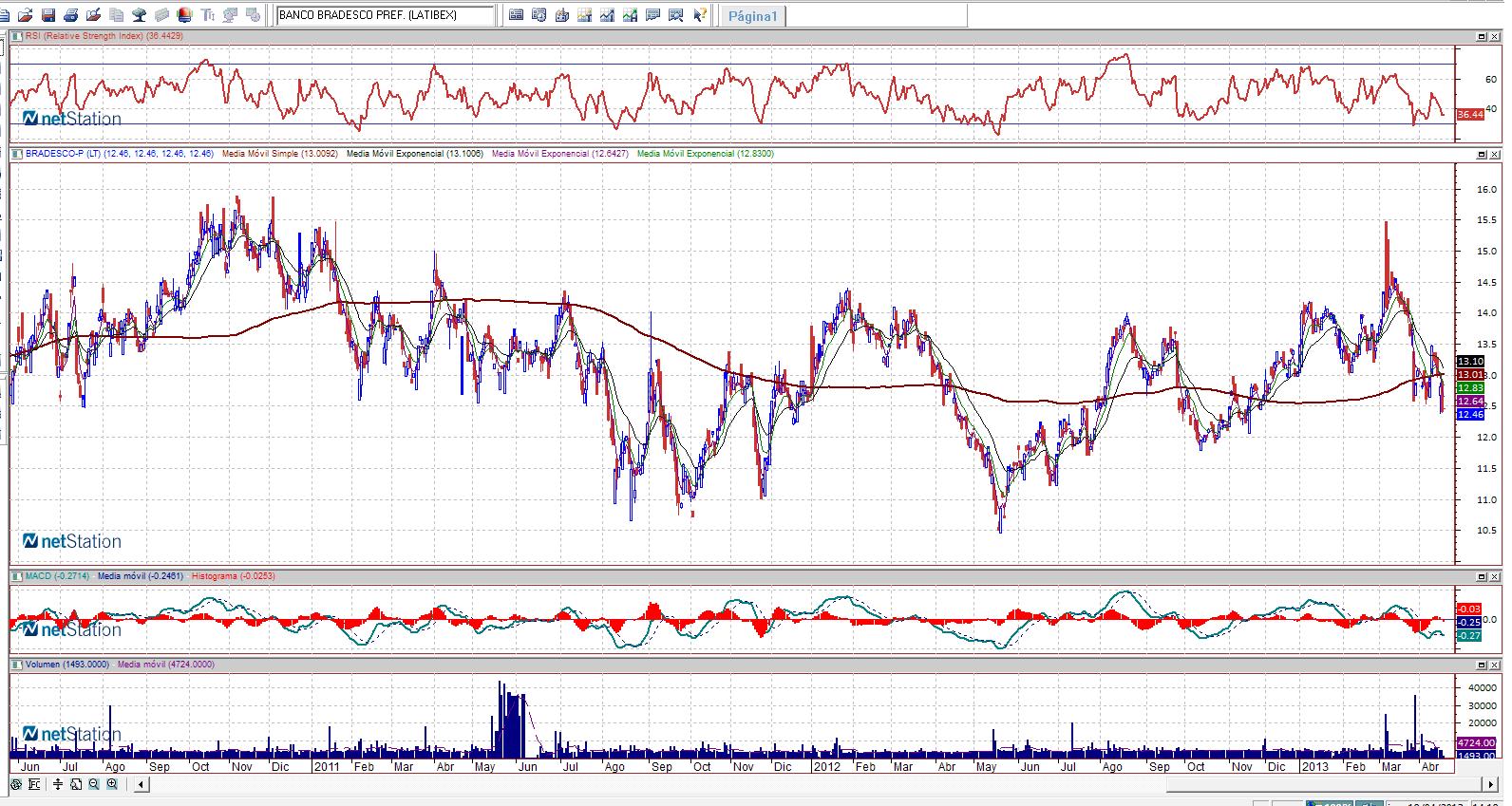
Task: Click the MACD (-0.2714) label
Action: 57,575
